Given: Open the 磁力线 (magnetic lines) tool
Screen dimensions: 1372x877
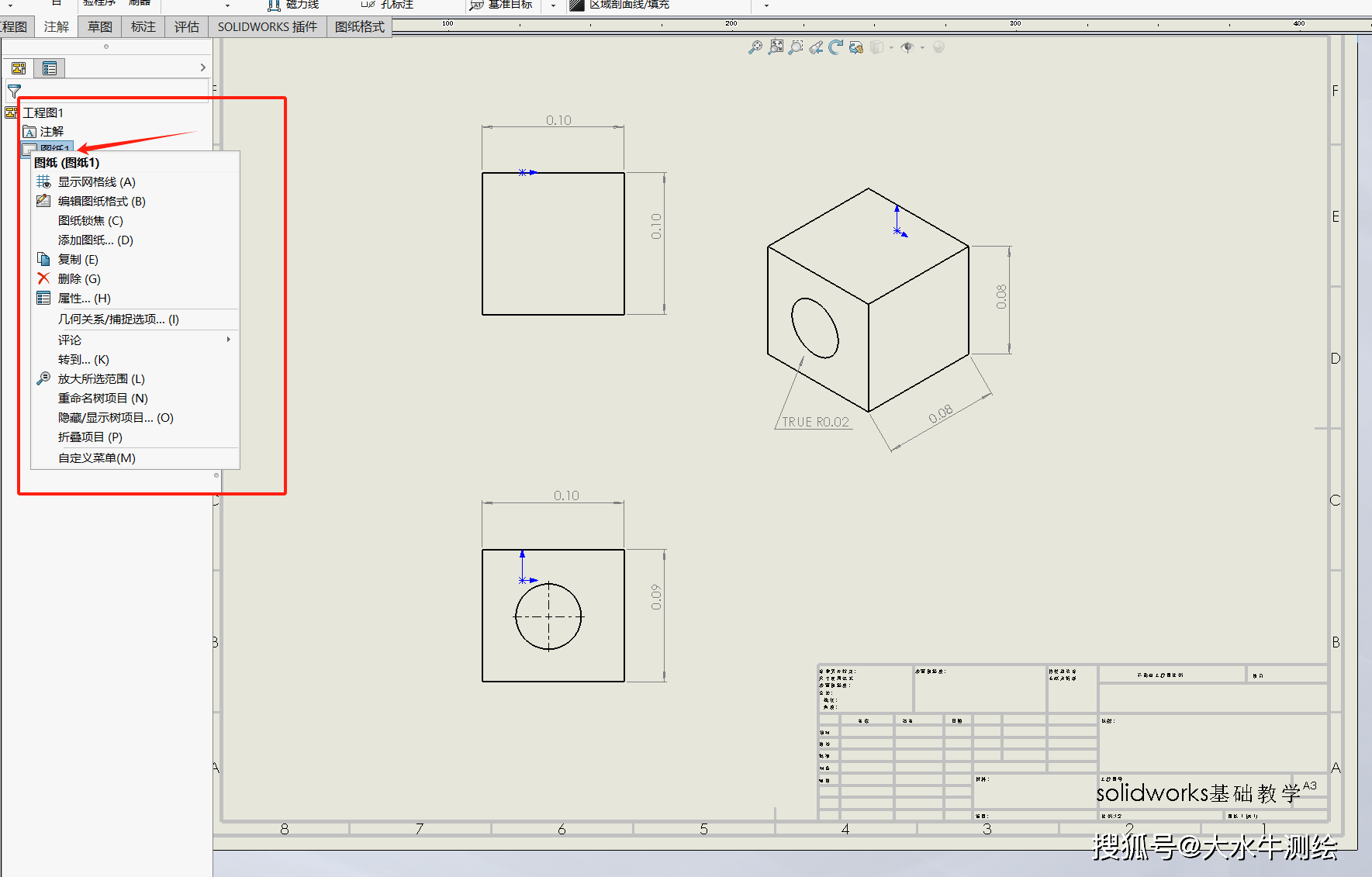Looking at the screenshot, I should point(293,4).
